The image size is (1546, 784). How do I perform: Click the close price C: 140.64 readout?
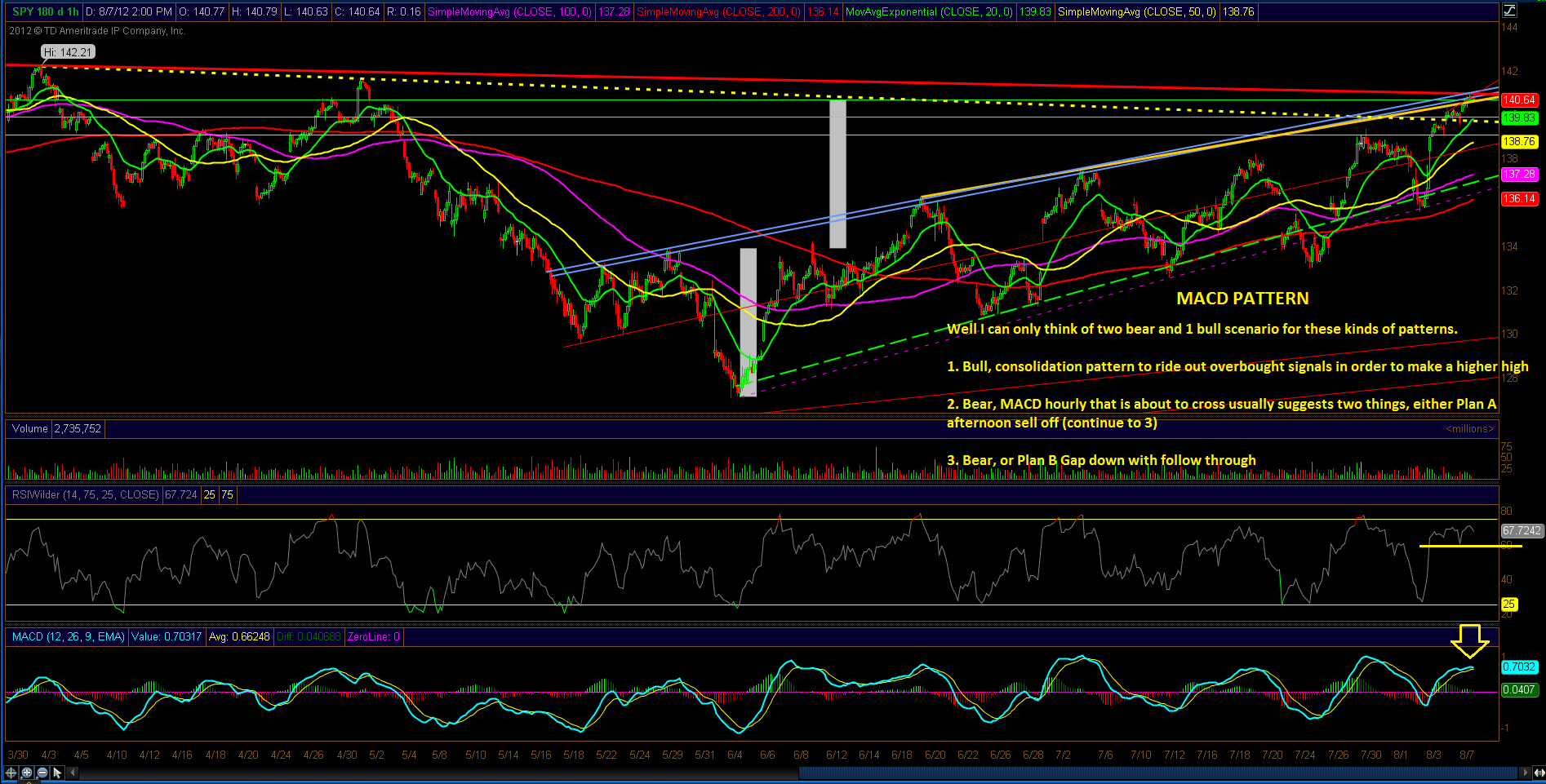coord(357,11)
